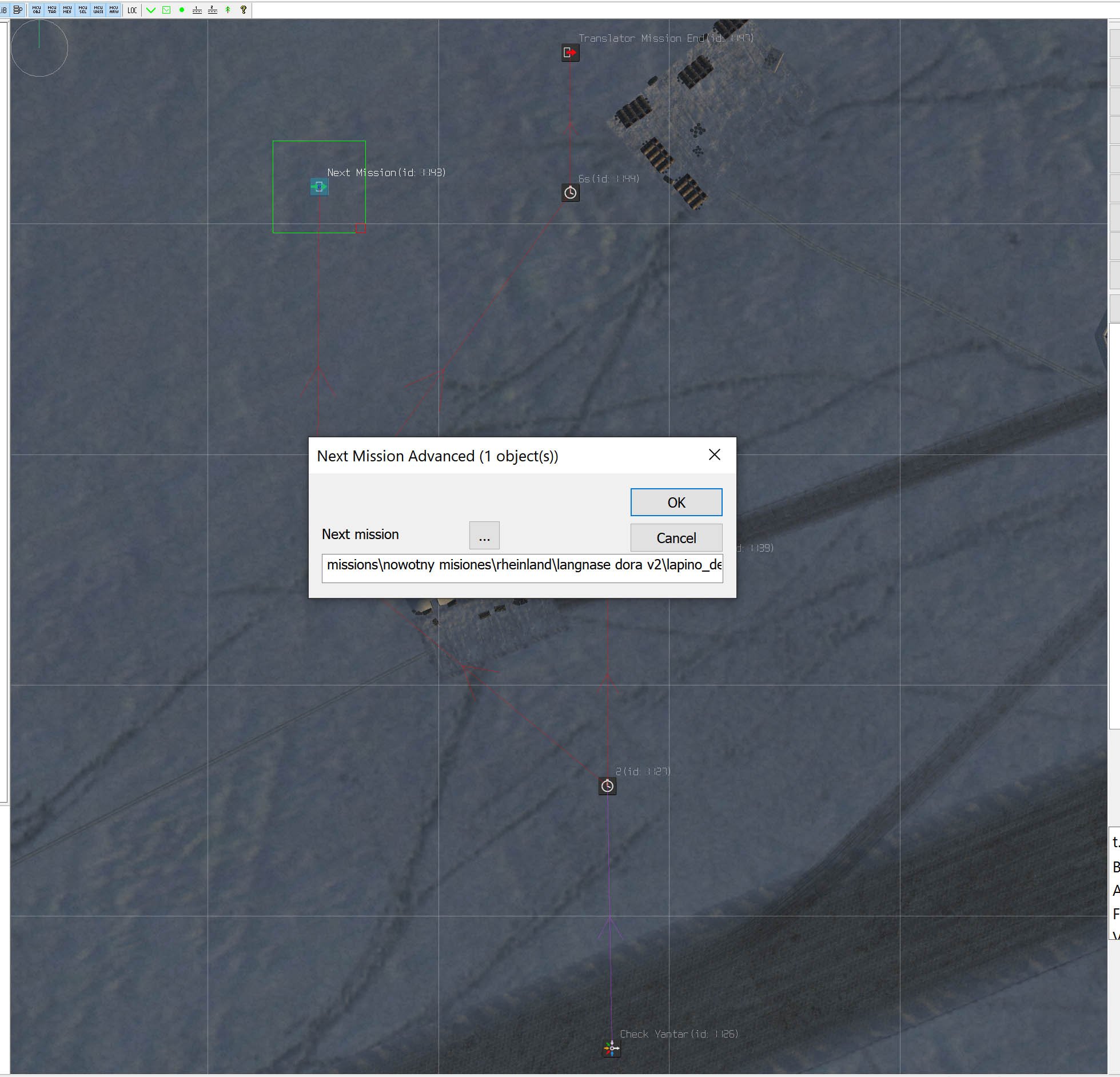Click the MCU ARW arrows icon
The height and width of the screenshot is (1077, 1120).
click(114, 10)
